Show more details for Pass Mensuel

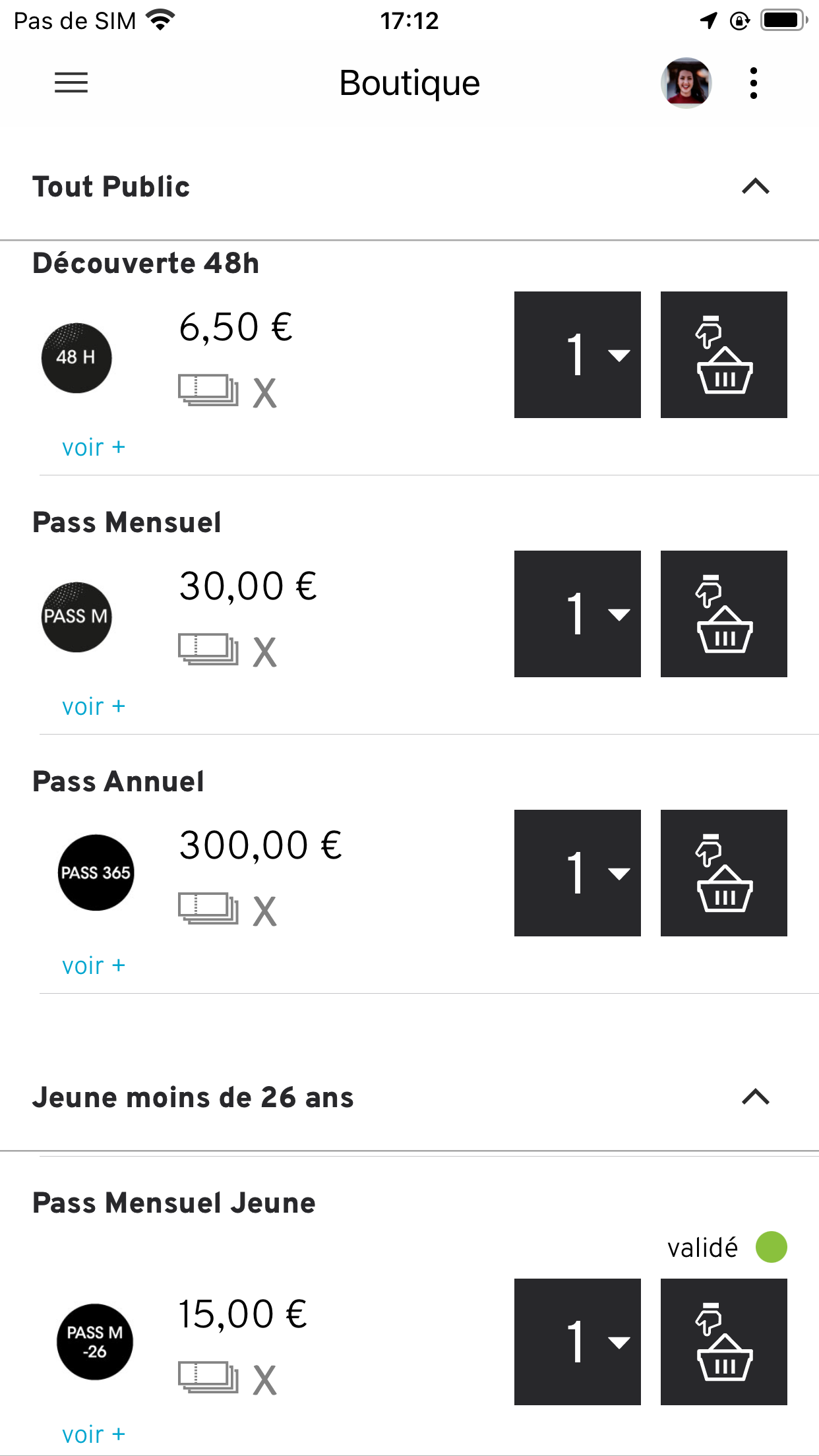pyautogui.click(x=93, y=707)
